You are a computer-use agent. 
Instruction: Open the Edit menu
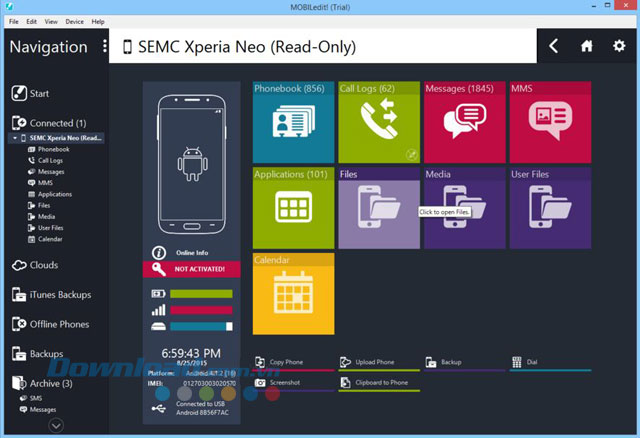coord(31,22)
